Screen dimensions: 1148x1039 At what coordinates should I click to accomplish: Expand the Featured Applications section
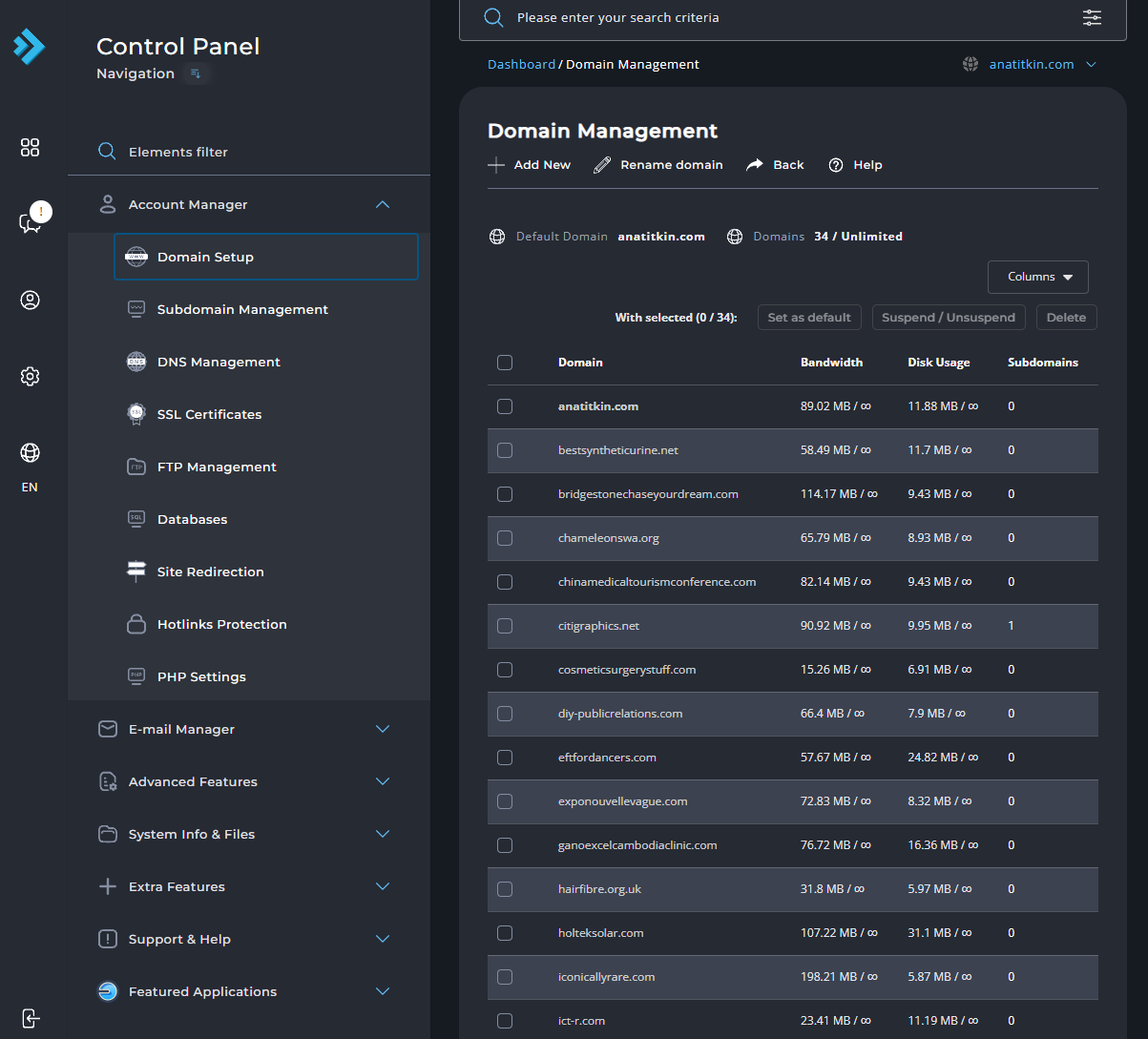point(248,991)
